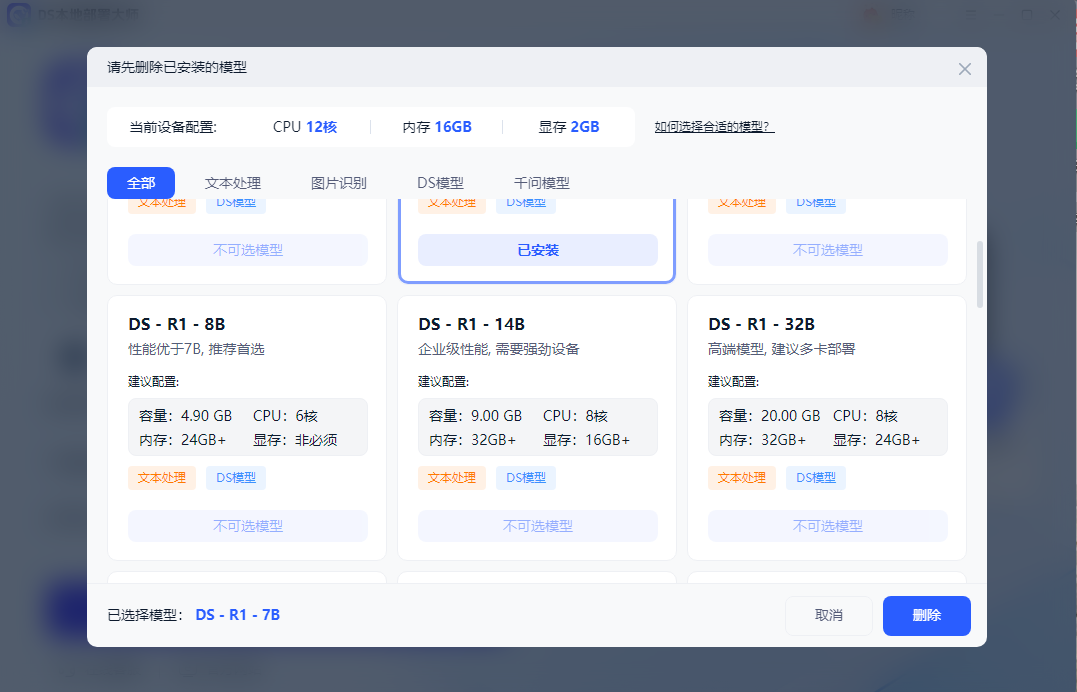Viewport: 1077px width, 692px height.
Task: Click the DS模型 tag on DS - R1 - 32B card
Action: point(815,477)
